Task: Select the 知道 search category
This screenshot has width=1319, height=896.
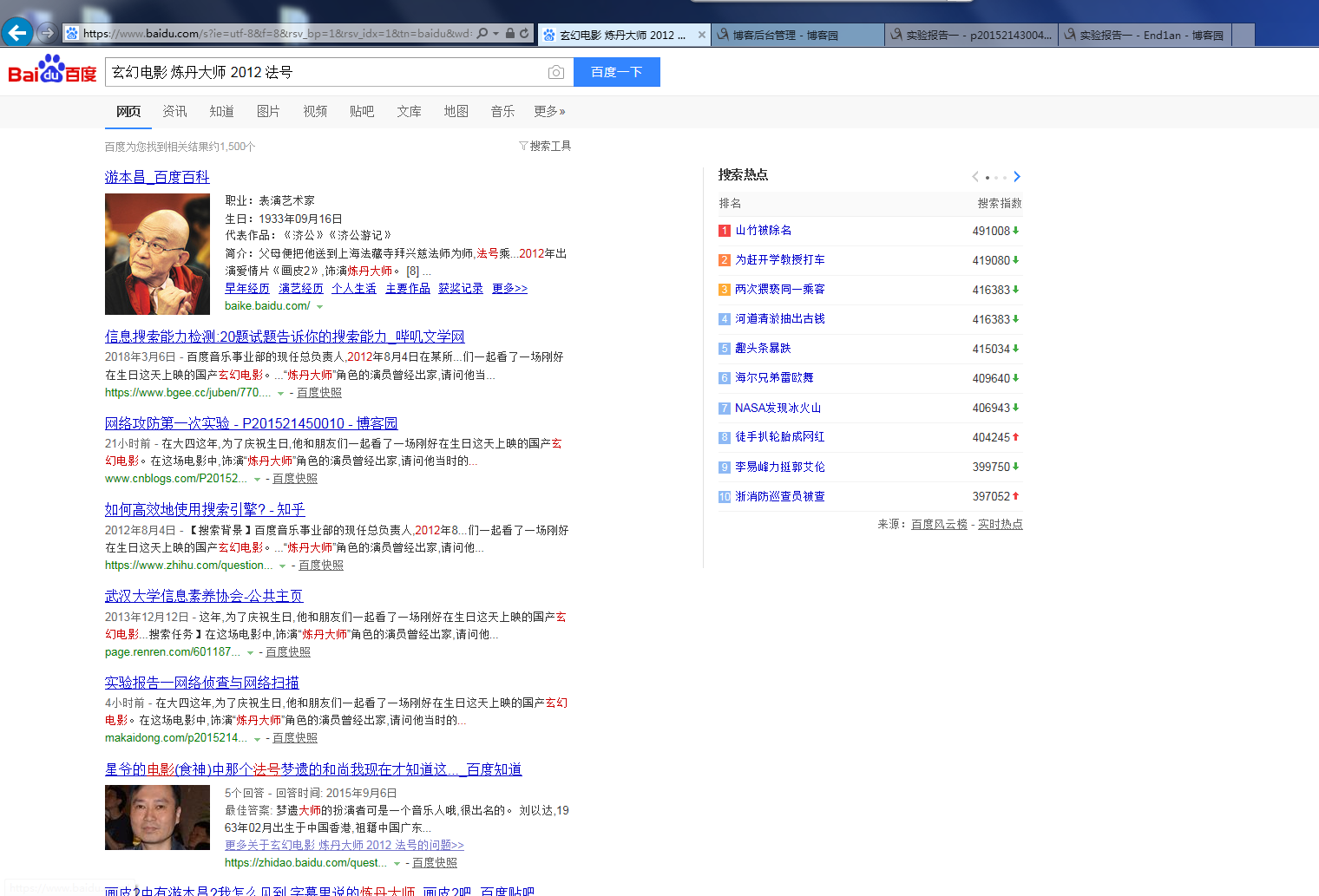Action: 221,111
